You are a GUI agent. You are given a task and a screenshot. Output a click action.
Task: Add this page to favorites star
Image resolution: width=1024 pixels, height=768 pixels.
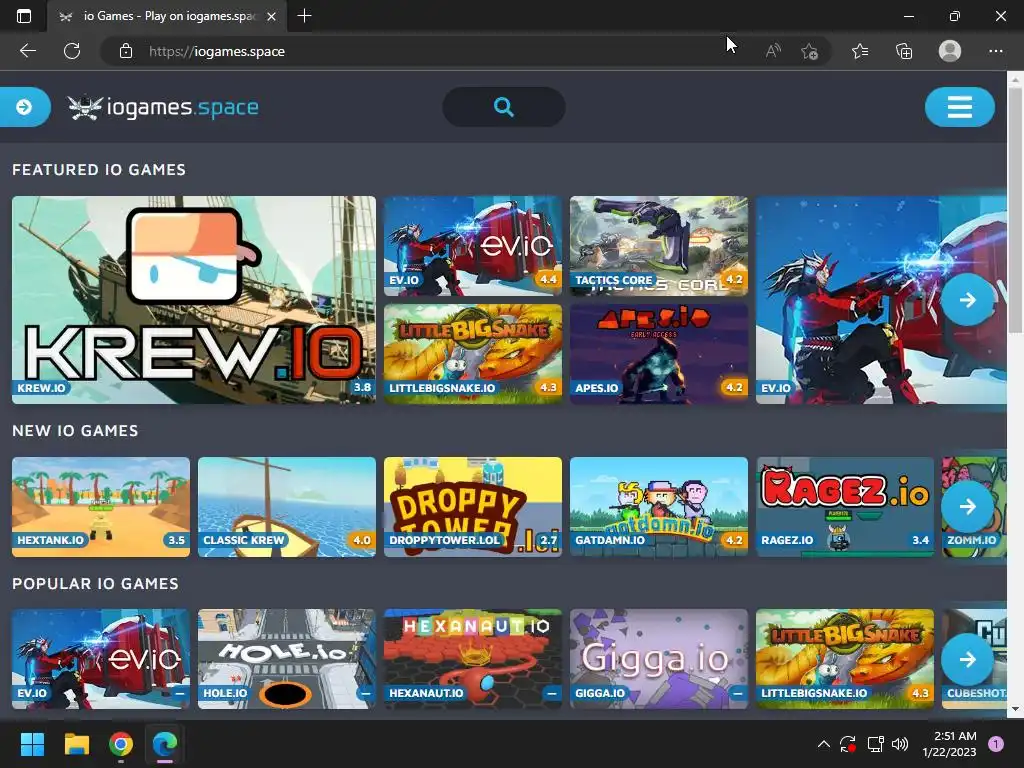810,51
